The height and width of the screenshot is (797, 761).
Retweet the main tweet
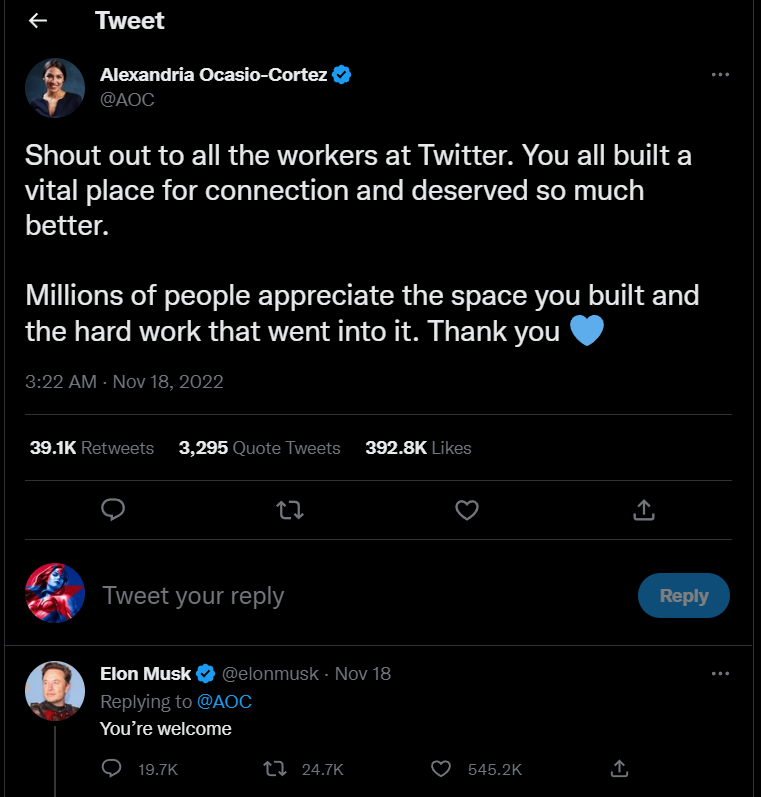(289, 510)
